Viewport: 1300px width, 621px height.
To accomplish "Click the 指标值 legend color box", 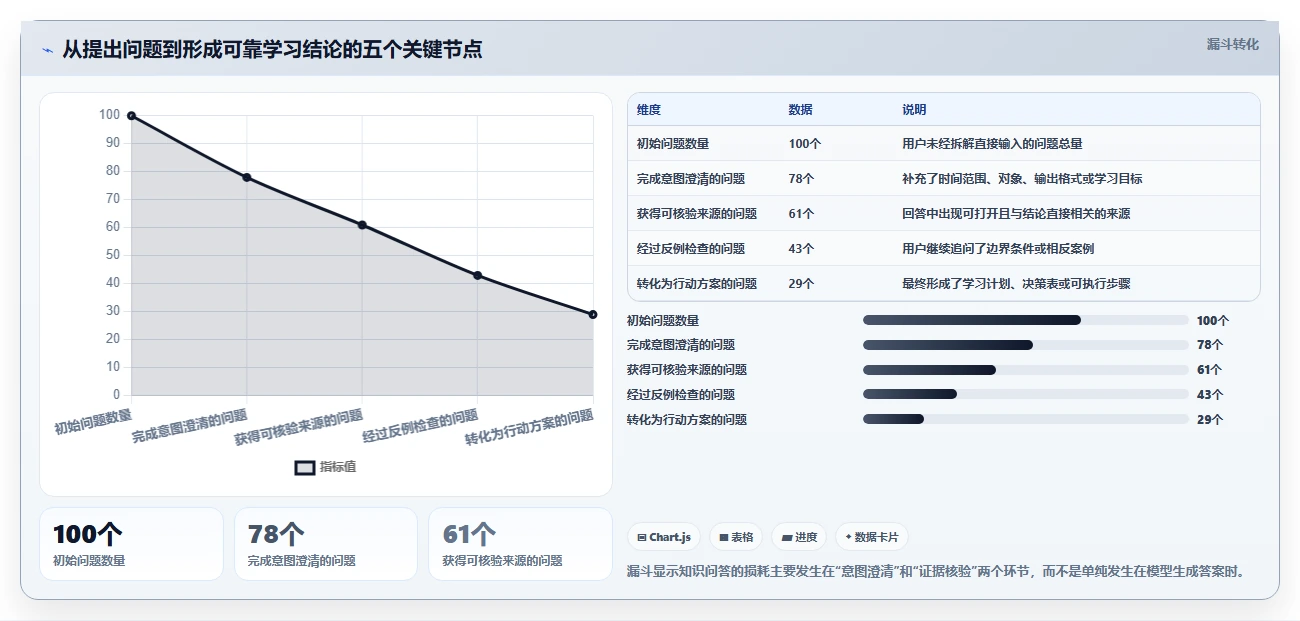I will (x=305, y=468).
